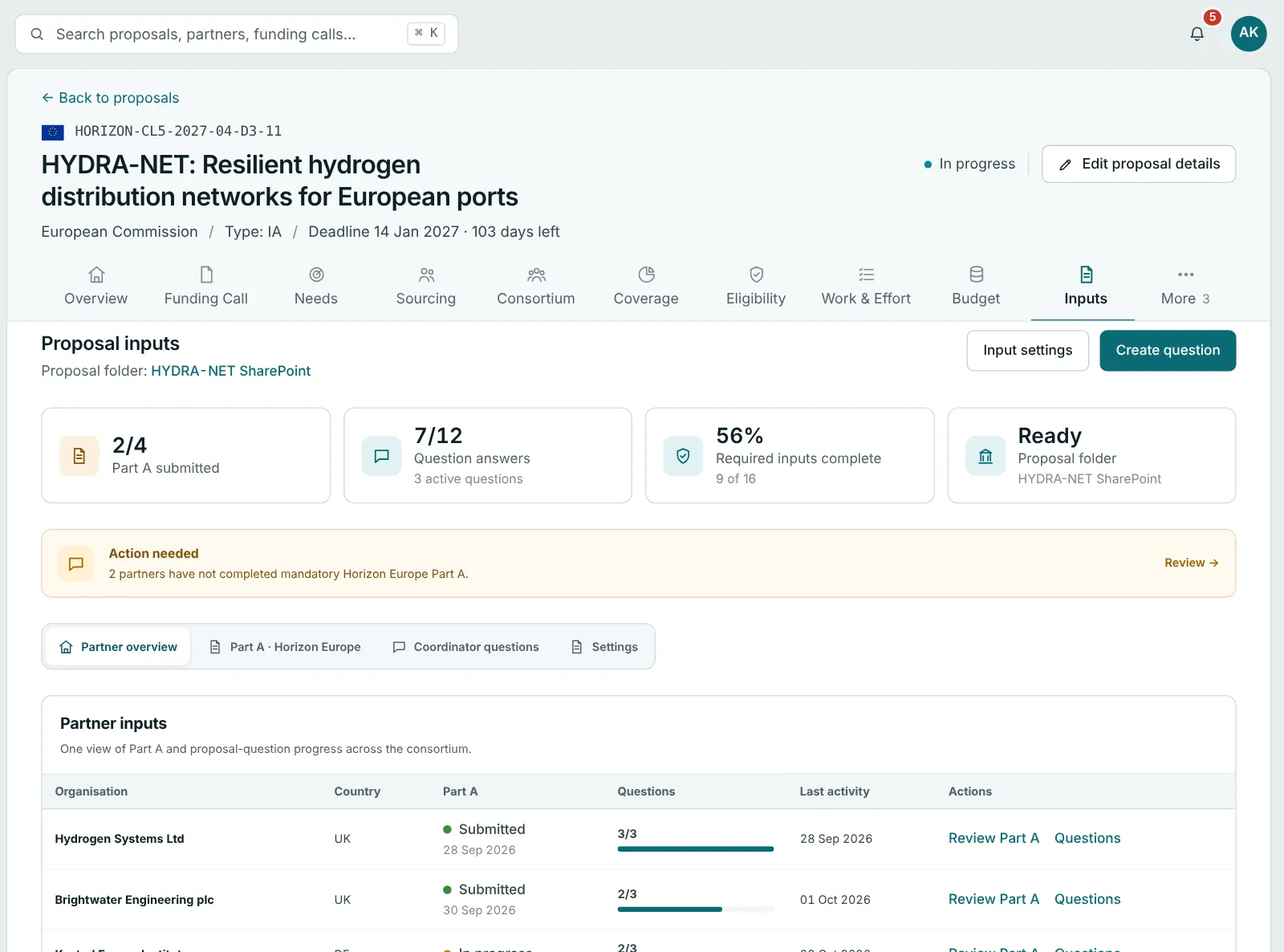Click the Partner overview home icon
The image size is (1284, 952).
(66, 647)
